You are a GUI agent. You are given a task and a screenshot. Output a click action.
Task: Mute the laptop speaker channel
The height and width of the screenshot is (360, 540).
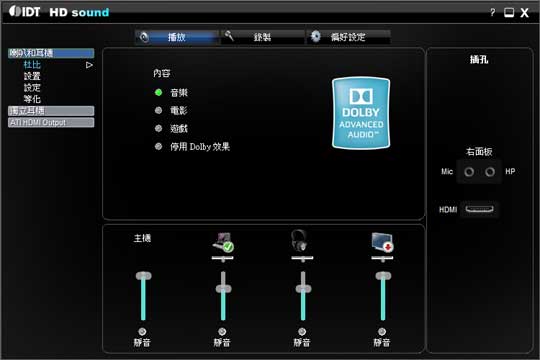click(x=222, y=331)
